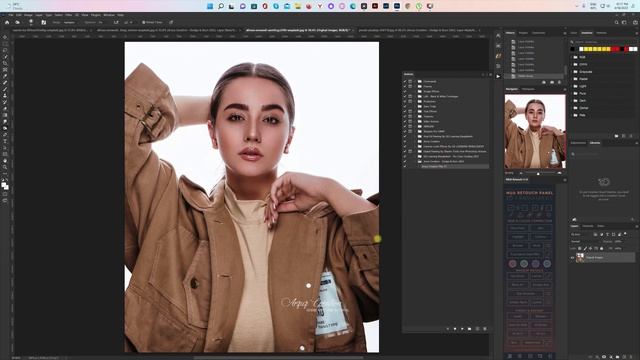Toggle dialog box for Text Effects set
The image size is (640, 360).
coord(410,111)
